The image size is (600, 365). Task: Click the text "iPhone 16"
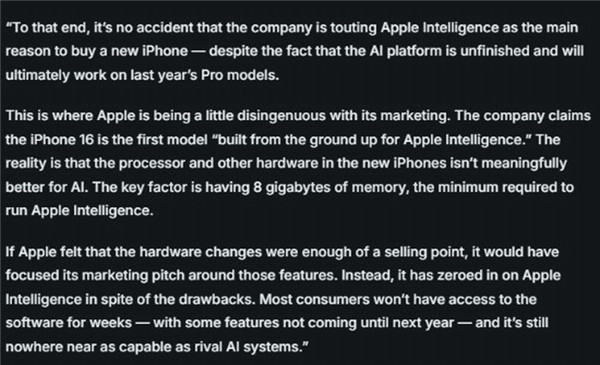coord(62,140)
